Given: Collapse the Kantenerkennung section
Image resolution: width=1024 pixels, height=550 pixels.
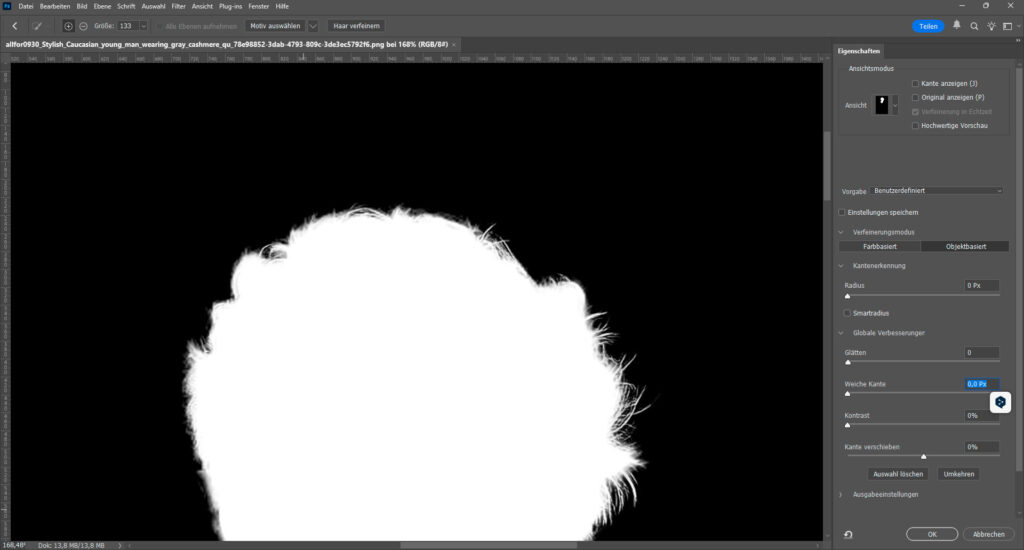Looking at the screenshot, I should coord(841,266).
